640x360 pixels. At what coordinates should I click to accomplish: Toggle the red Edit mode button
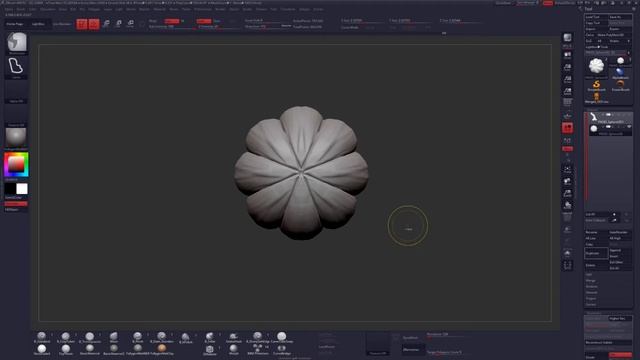pyautogui.click(x=82, y=24)
